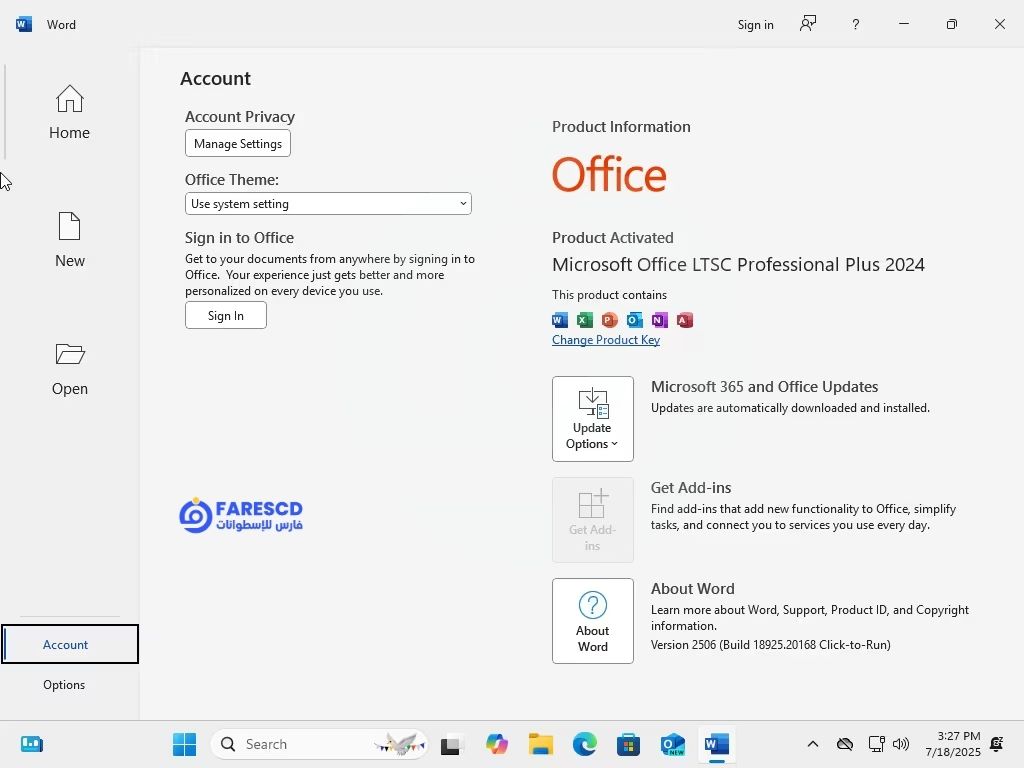Image resolution: width=1024 pixels, height=768 pixels.
Task: Open network settings from the system tray
Action: [x=876, y=744]
